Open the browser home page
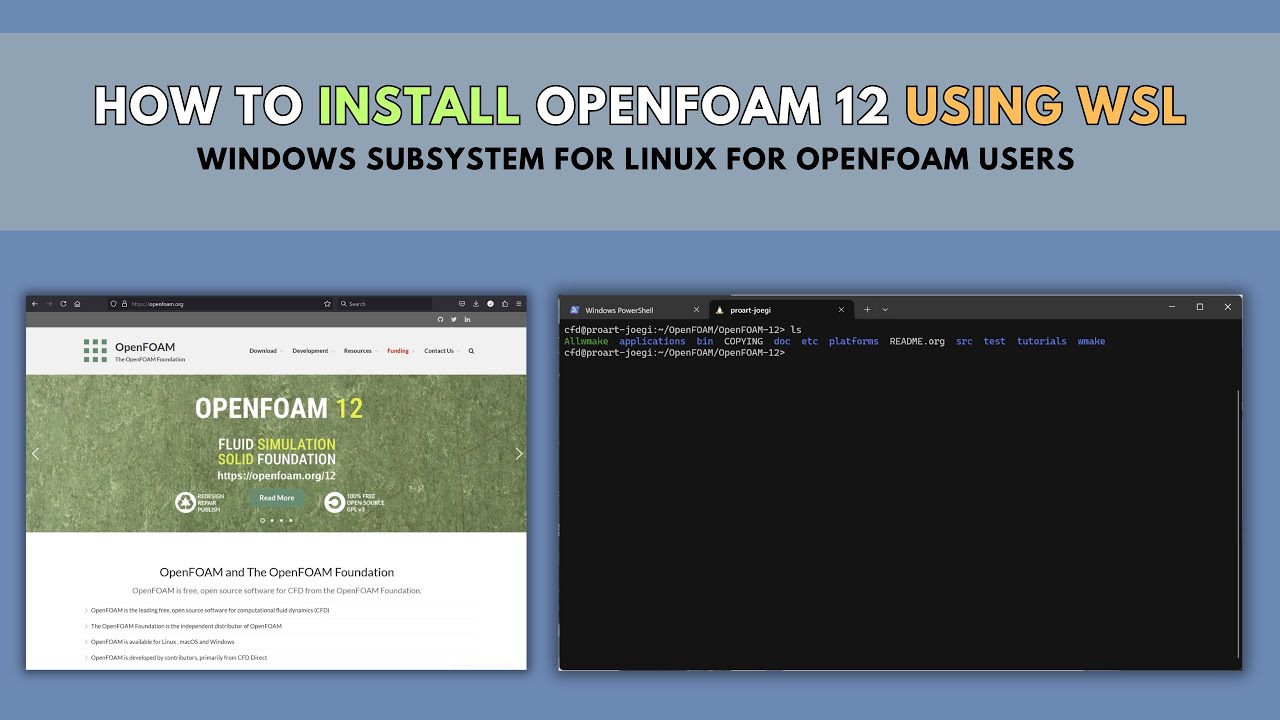The image size is (1280, 720). 77,303
